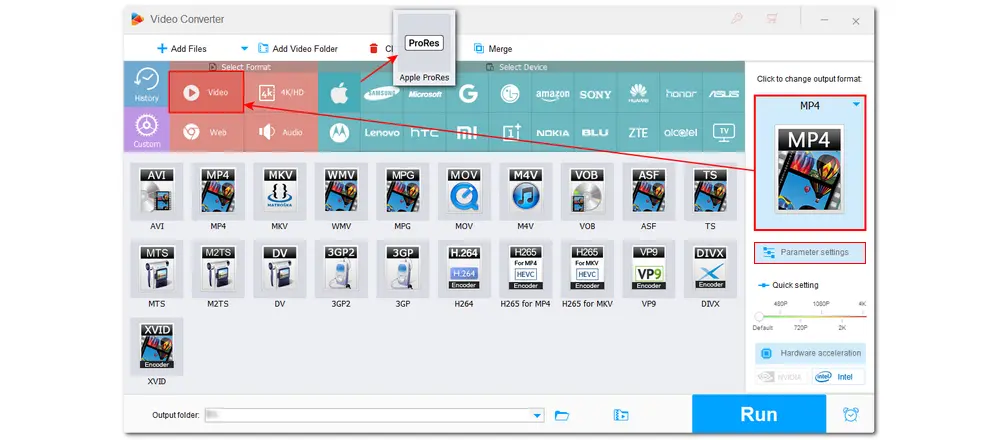Open Apple device profiles
The height and width of the screenshot is (440, 1000).
point(339,93)
